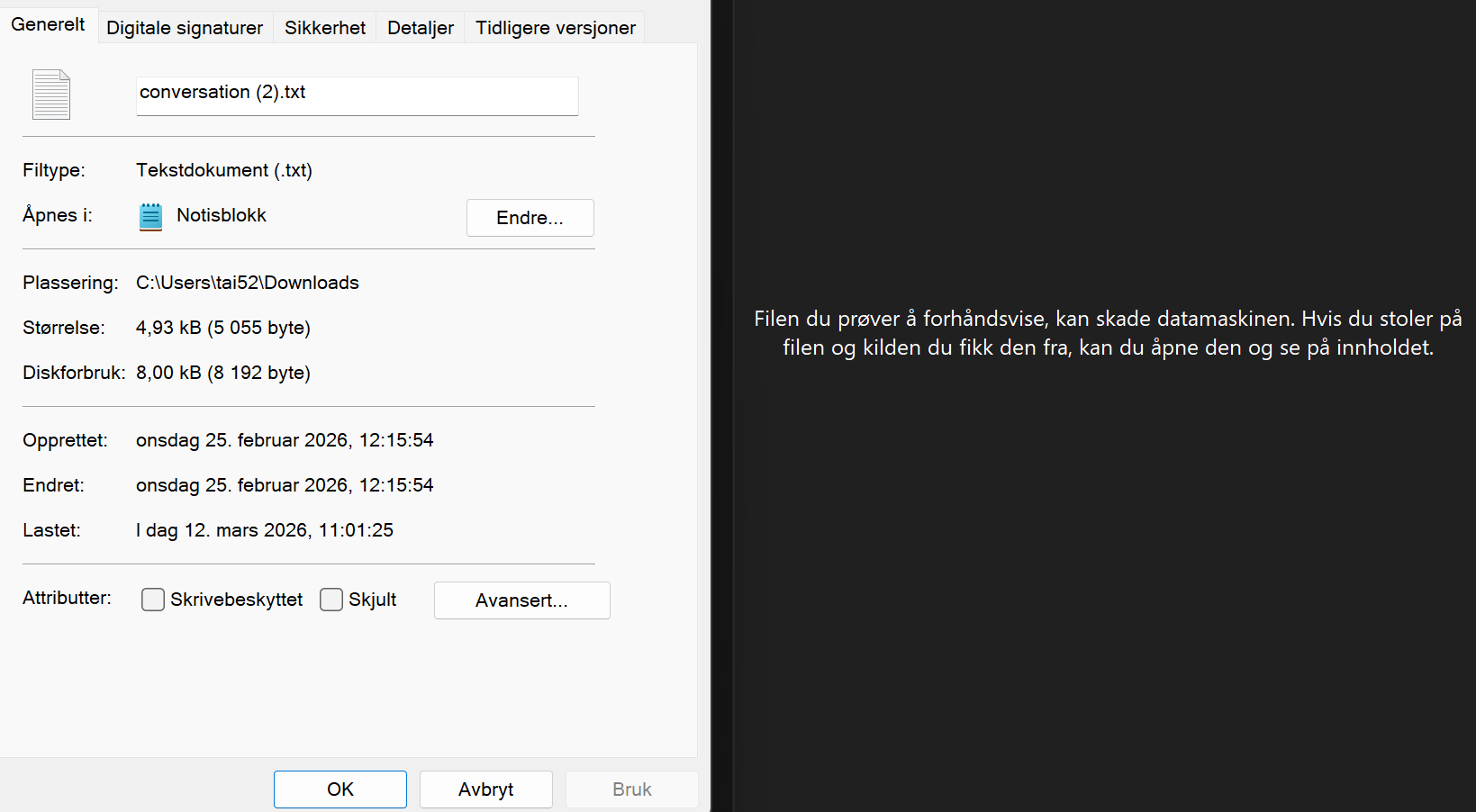1476x812 pixels.
Task: Select the path C:\Users\tai52\Downloads
Action: pos(248,283)
